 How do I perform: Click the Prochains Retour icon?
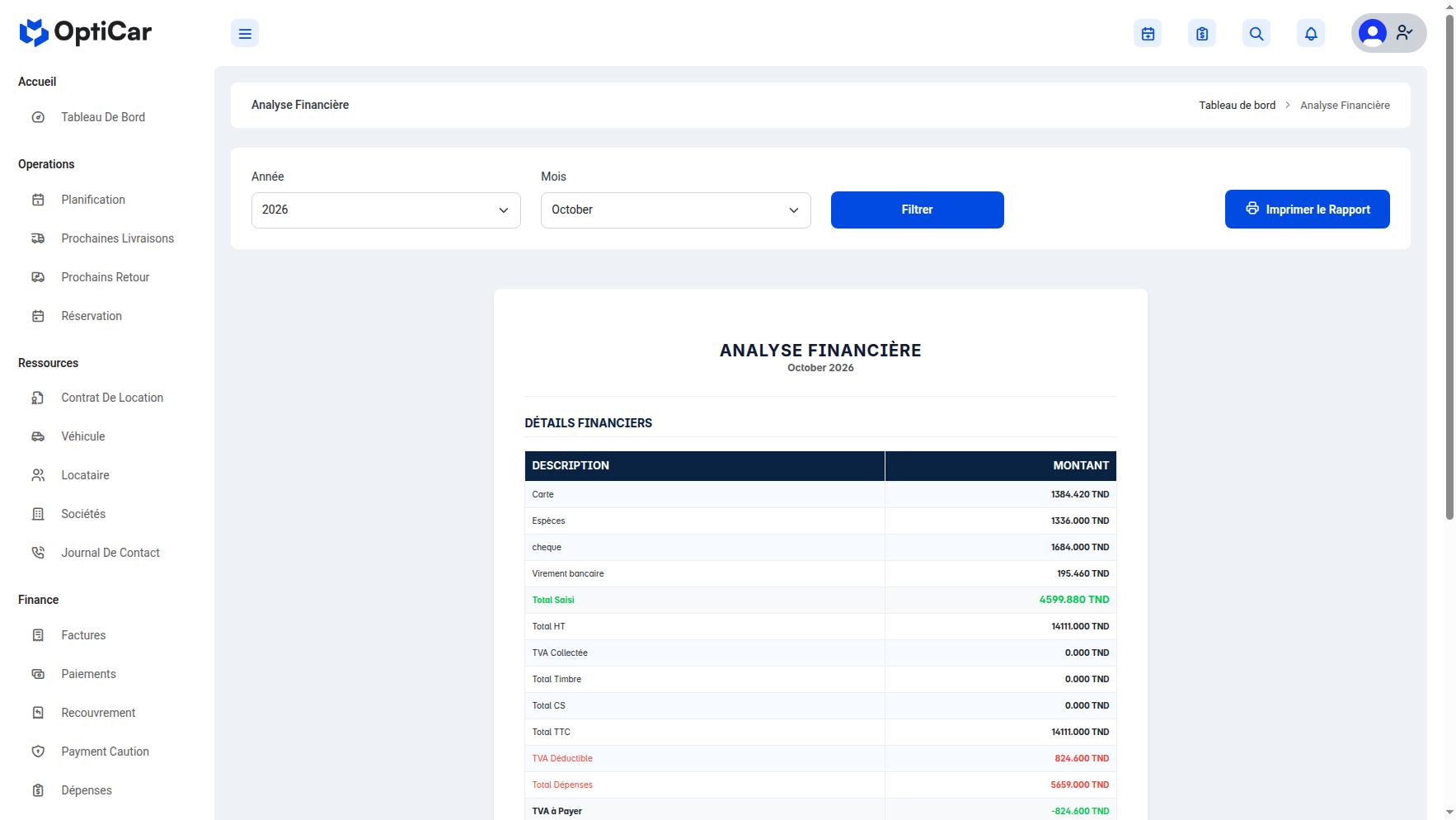coord(38,277)
